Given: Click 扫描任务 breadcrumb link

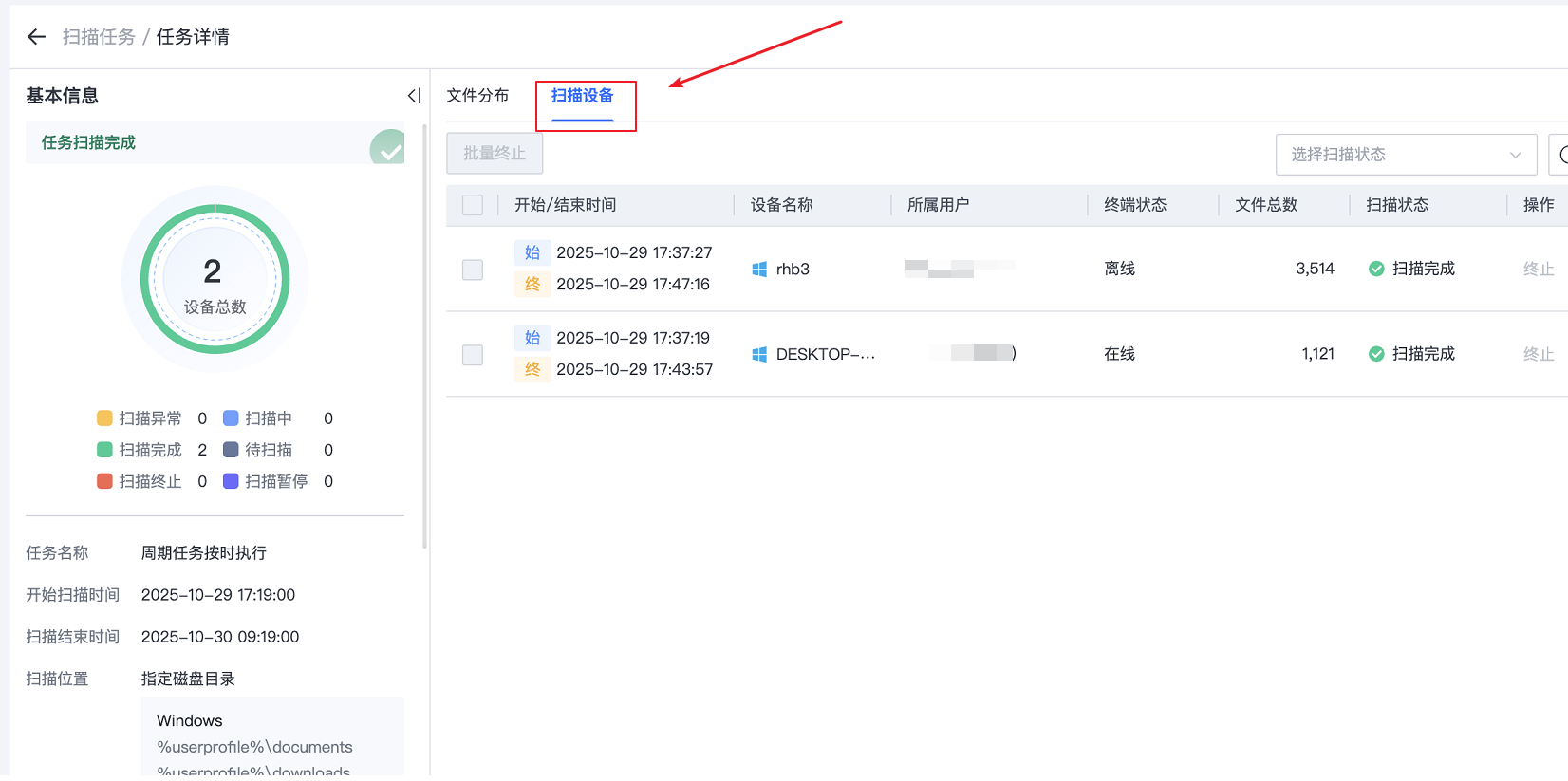Looking at the screenshot, I should (x=99, y=37).
